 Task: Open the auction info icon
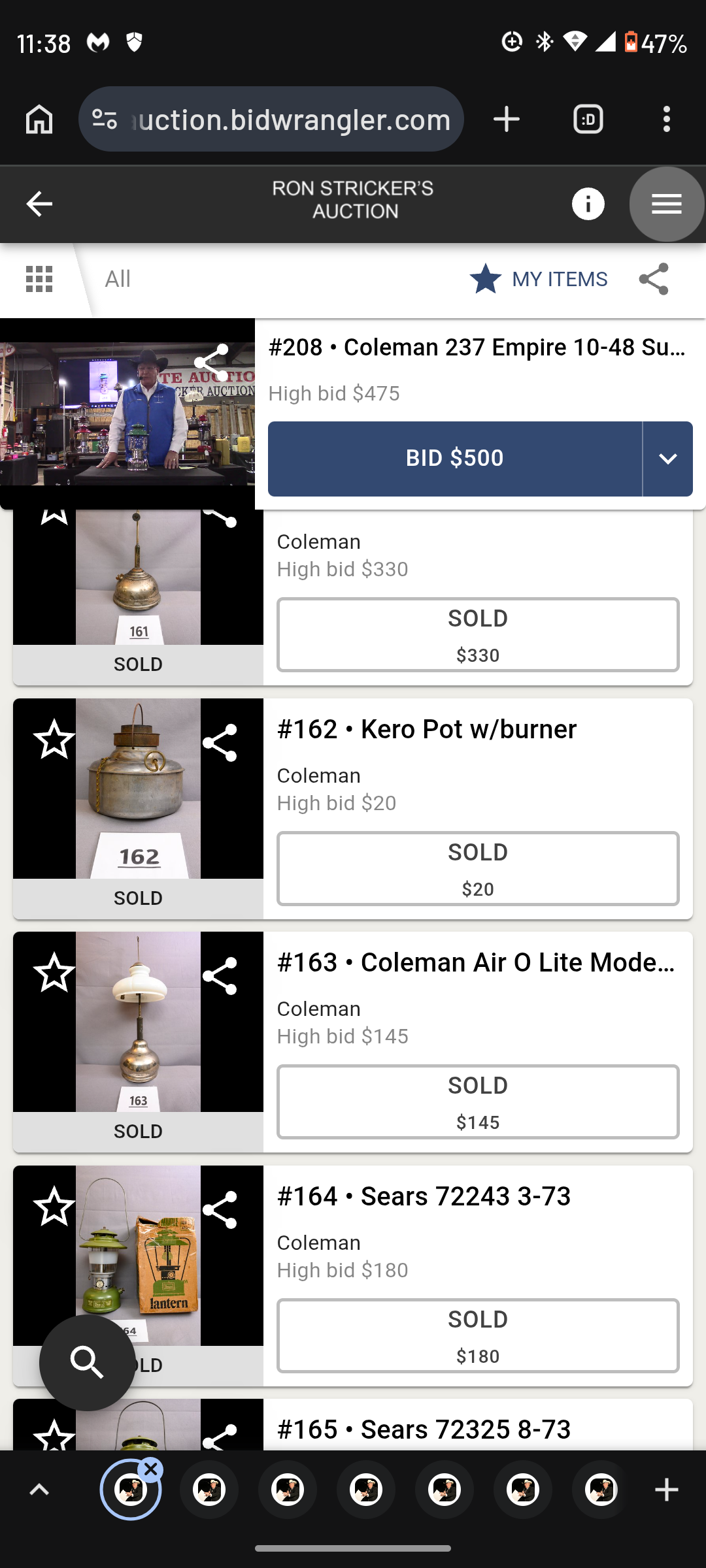click(x=588, y=204)
